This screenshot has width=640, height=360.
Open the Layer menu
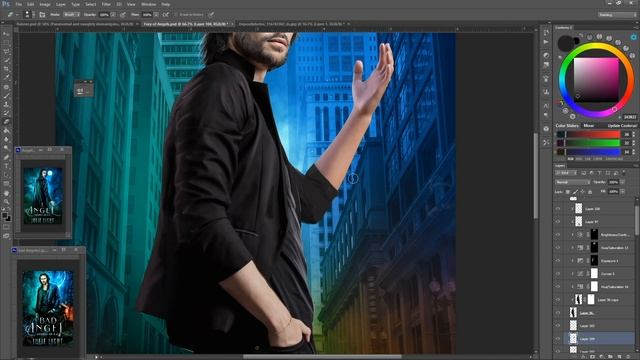point(61,4)
